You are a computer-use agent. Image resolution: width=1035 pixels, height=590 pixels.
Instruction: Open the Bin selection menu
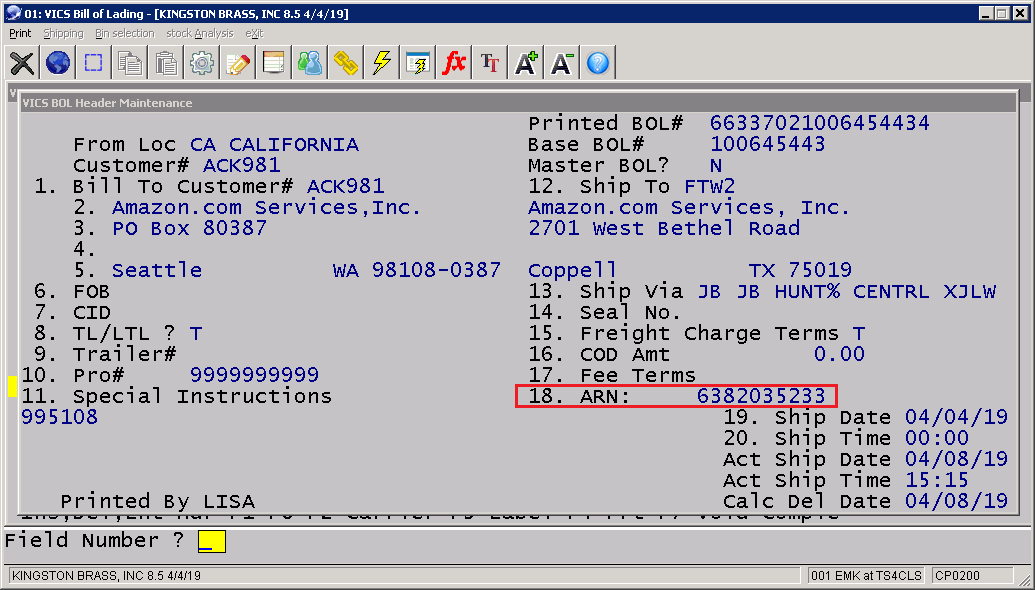point(124,33)
